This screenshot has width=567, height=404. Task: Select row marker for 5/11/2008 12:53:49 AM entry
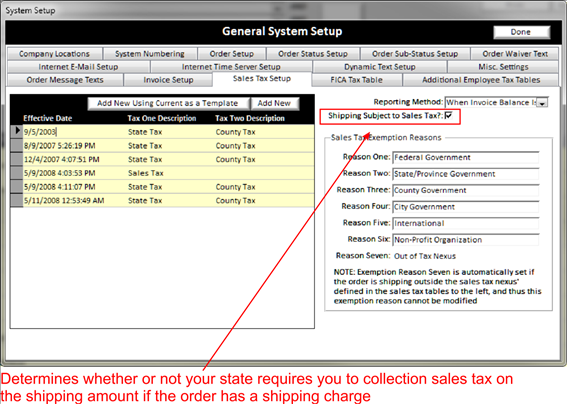[x=17, y=200]
